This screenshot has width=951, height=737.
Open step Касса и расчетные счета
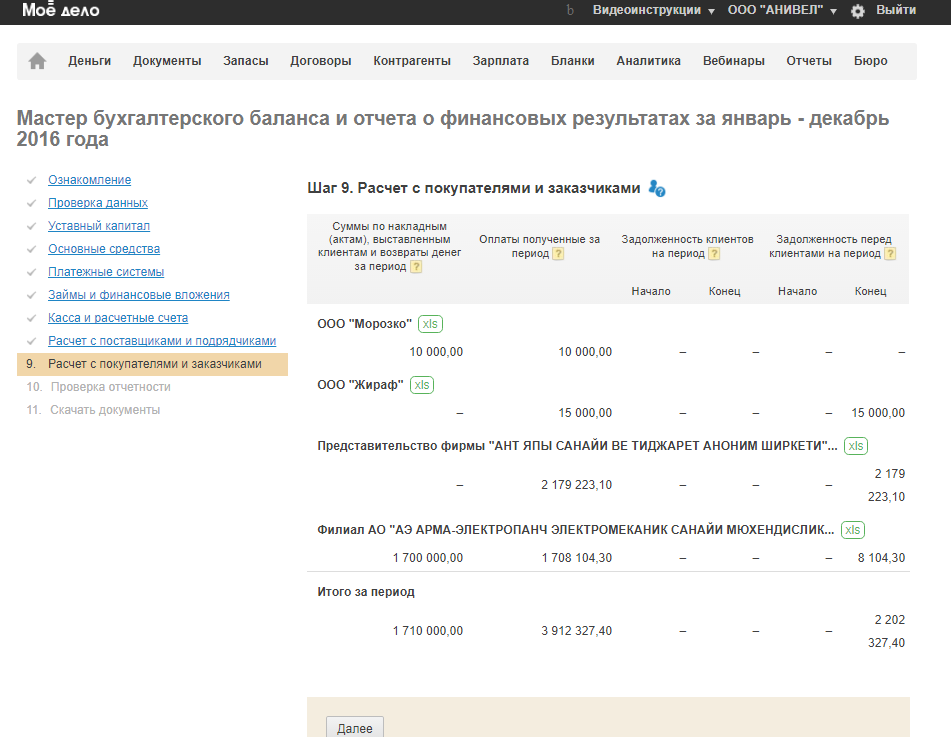(118, 318)
